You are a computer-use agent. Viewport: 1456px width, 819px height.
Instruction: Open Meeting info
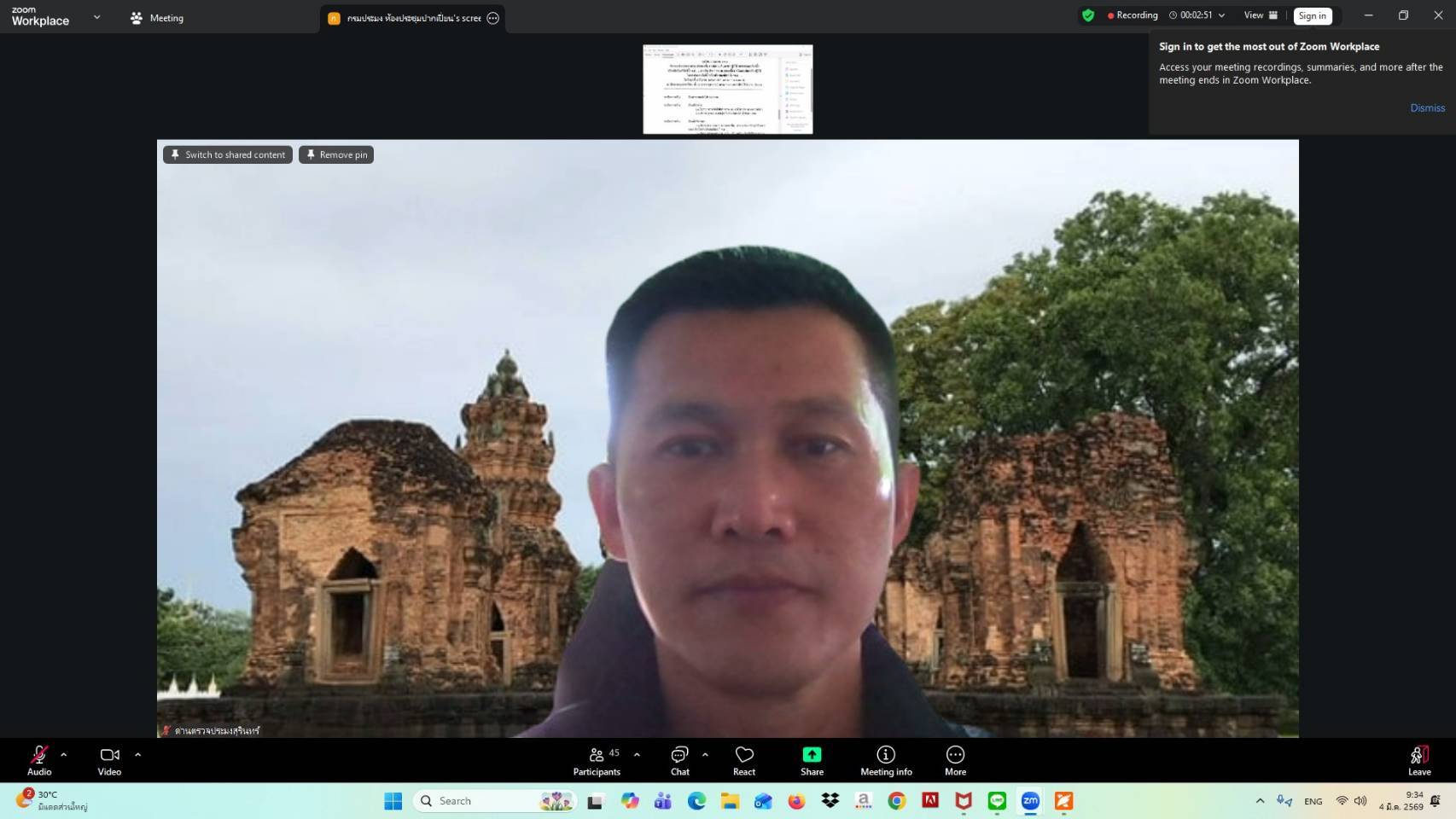[886, 760]
